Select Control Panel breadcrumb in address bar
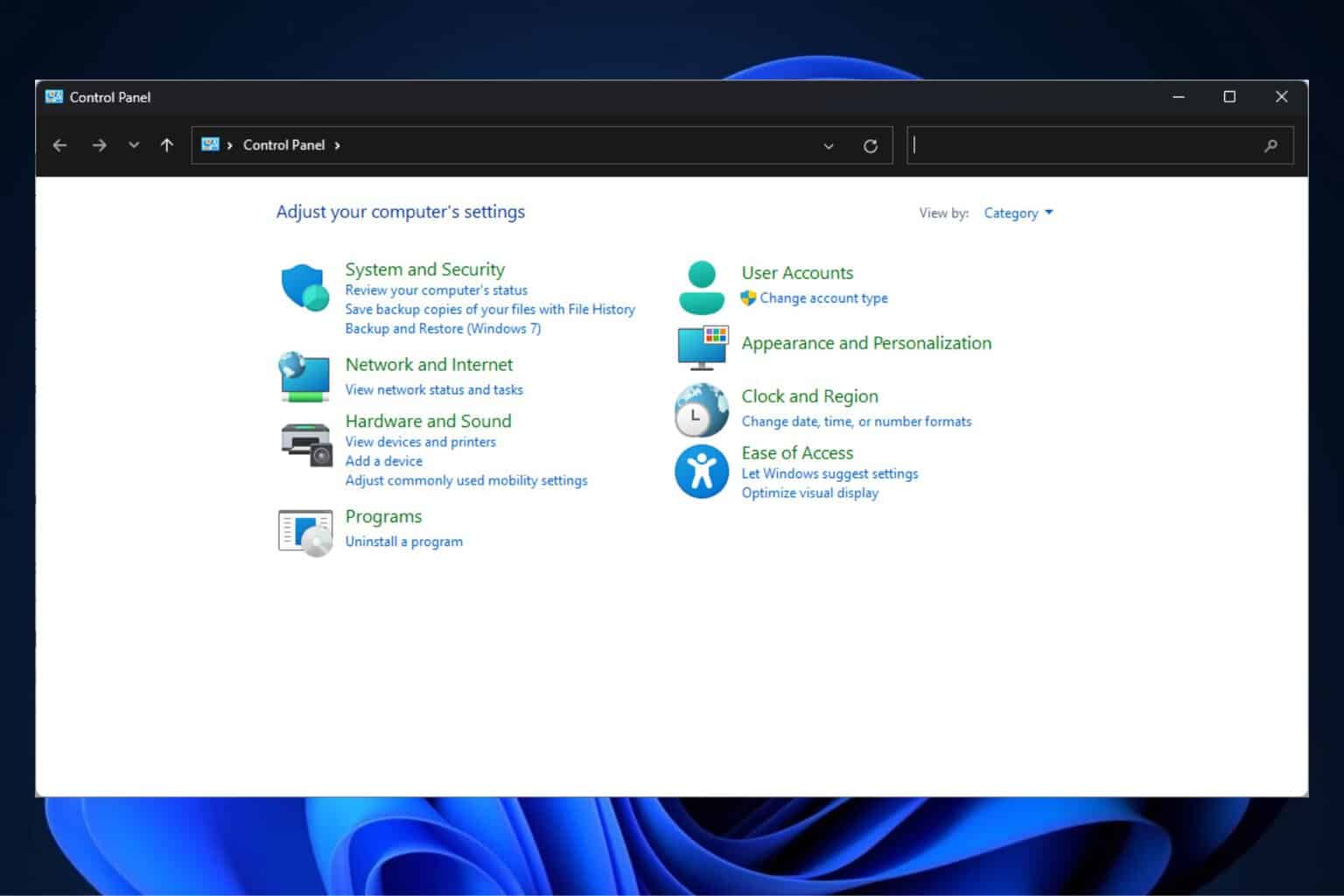Screen dimensions: 1344x896 [x=283, y=145]
